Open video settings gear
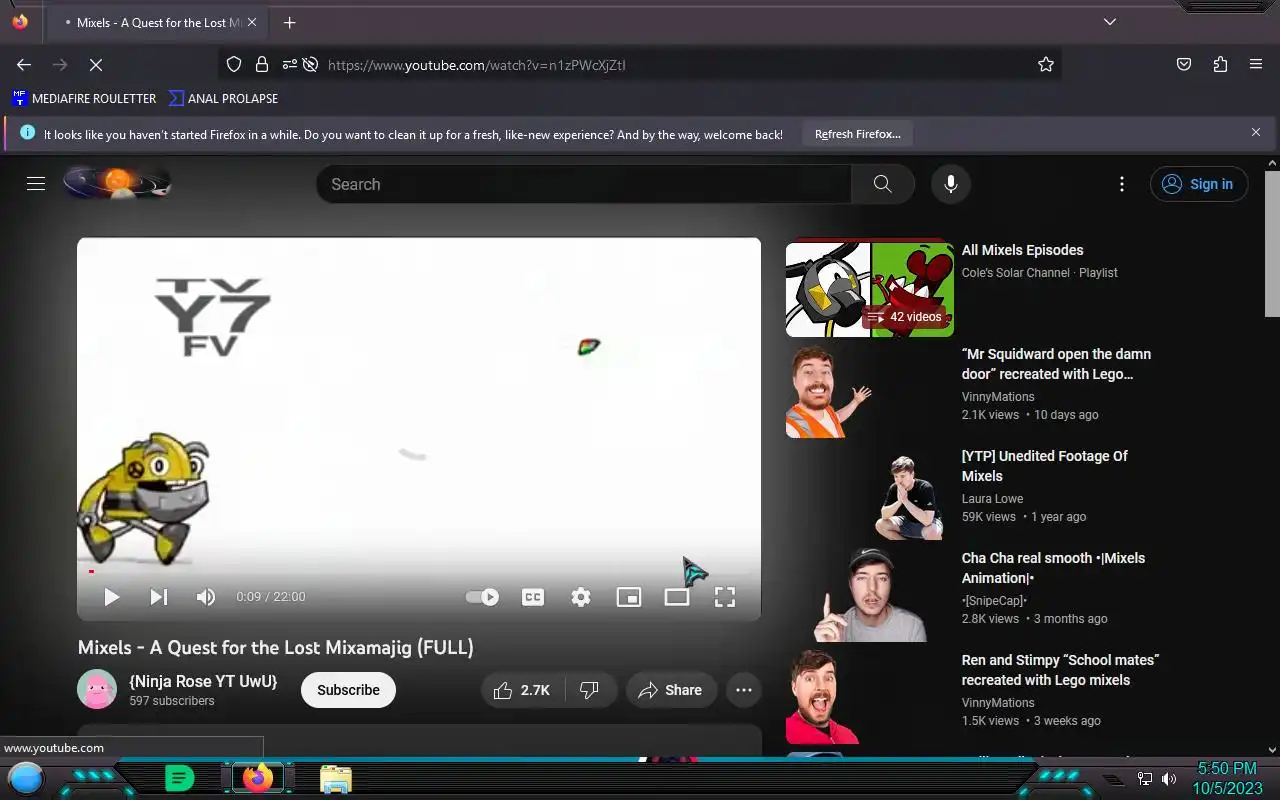 pos(581,597)
